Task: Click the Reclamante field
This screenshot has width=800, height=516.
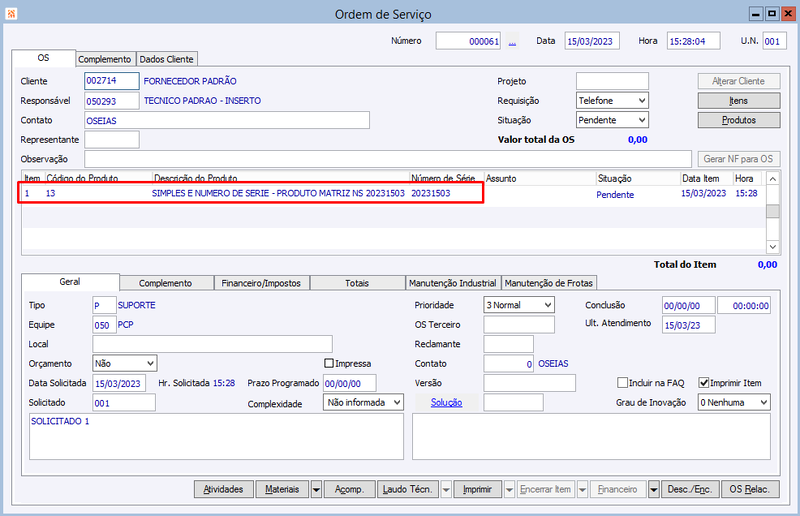Action: click(x=509, y=344)
